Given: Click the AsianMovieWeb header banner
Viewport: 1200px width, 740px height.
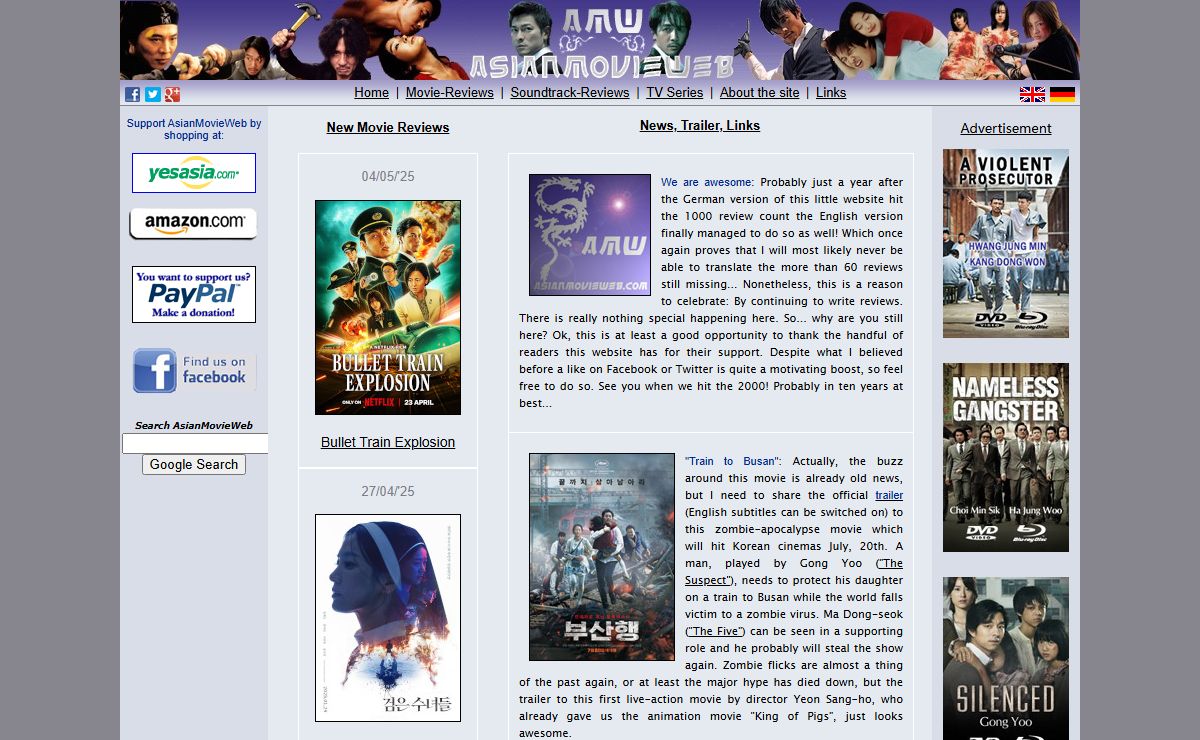Looking at the screenshot, I should (600, 40).
